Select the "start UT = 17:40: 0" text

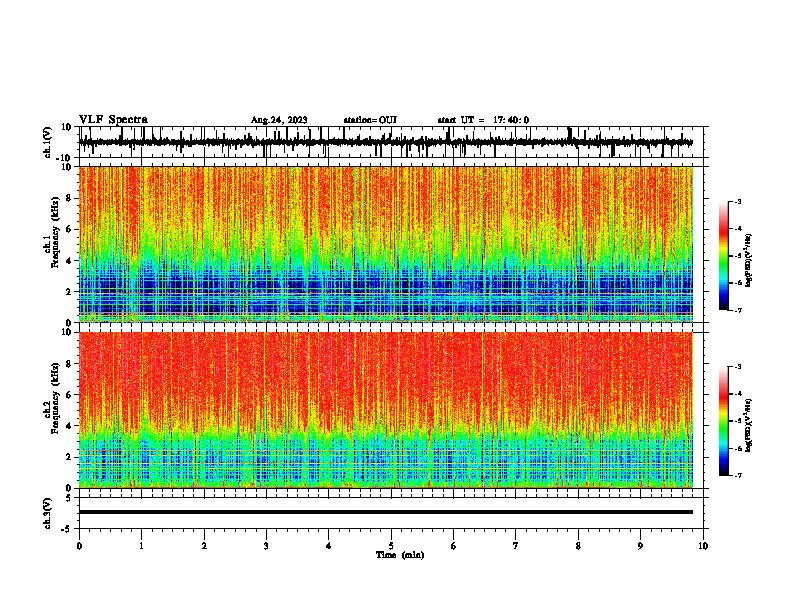click(x=483, y=120)
